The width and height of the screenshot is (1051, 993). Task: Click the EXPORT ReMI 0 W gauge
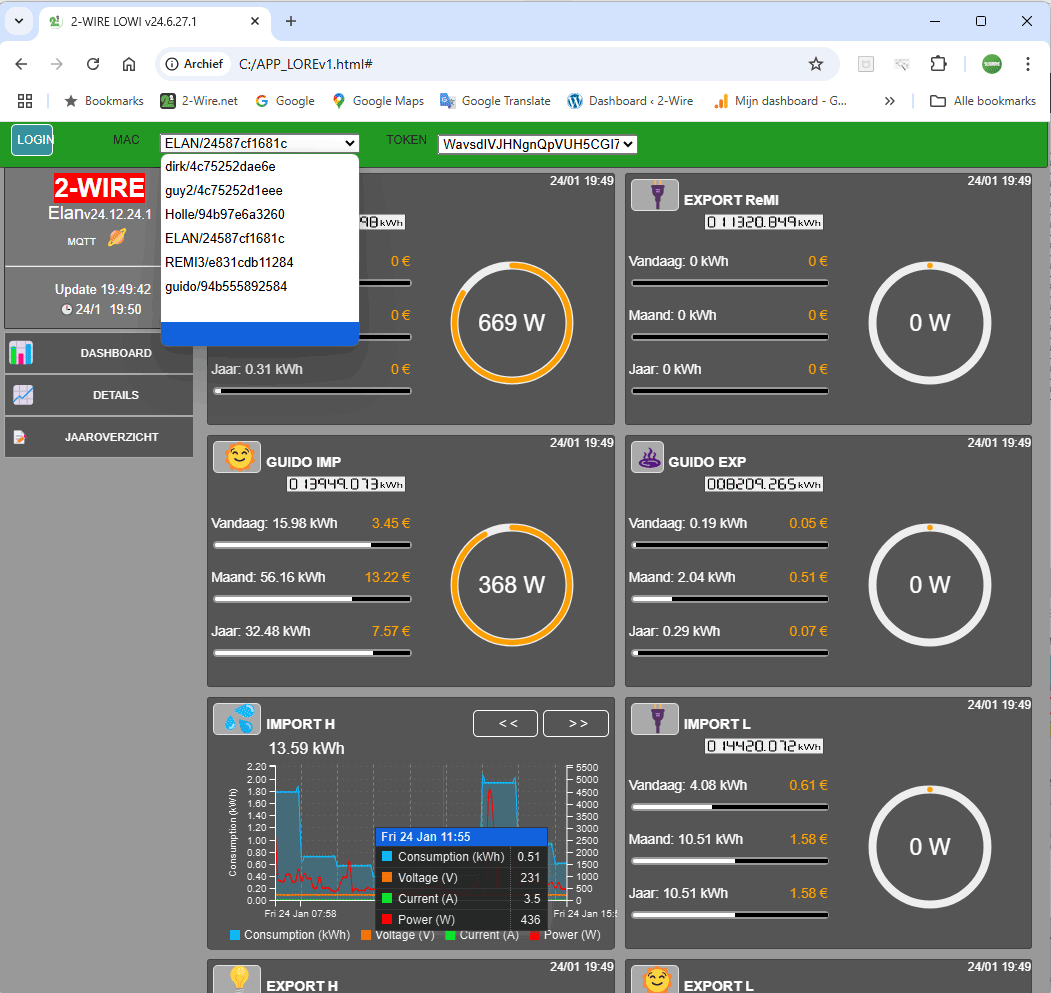click(929, 323)
